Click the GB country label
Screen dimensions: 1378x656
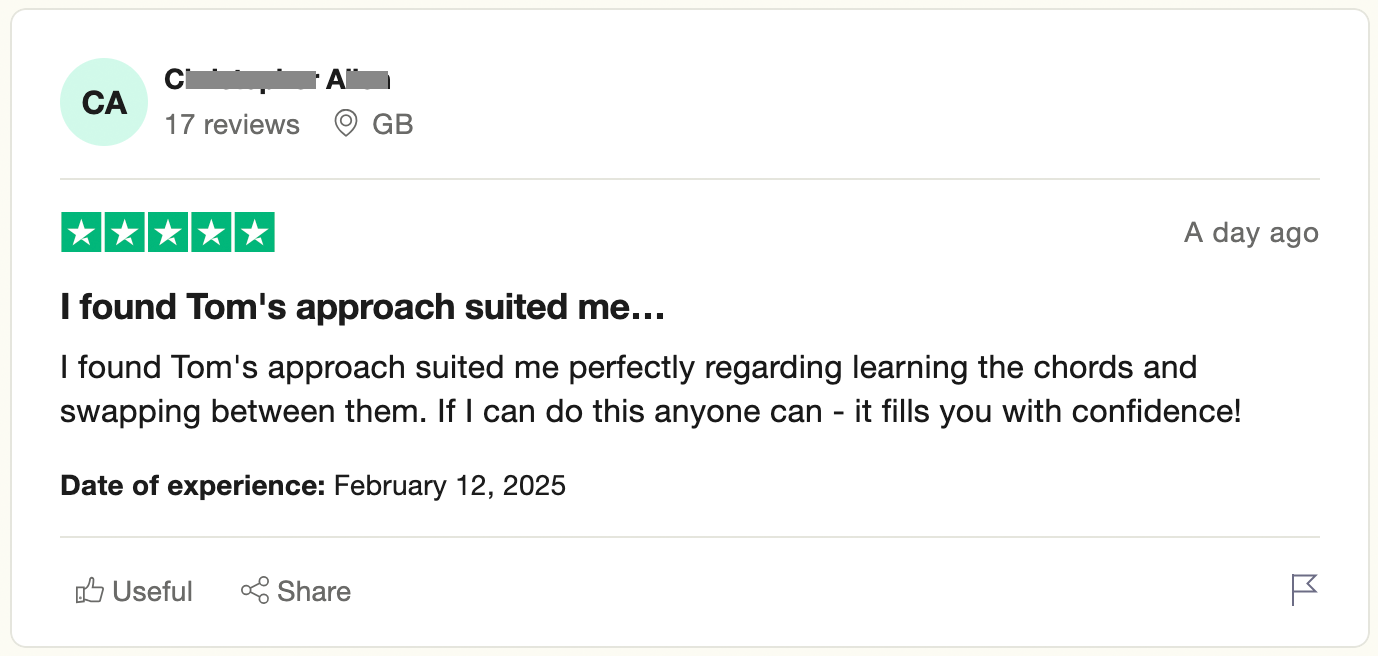392,125
